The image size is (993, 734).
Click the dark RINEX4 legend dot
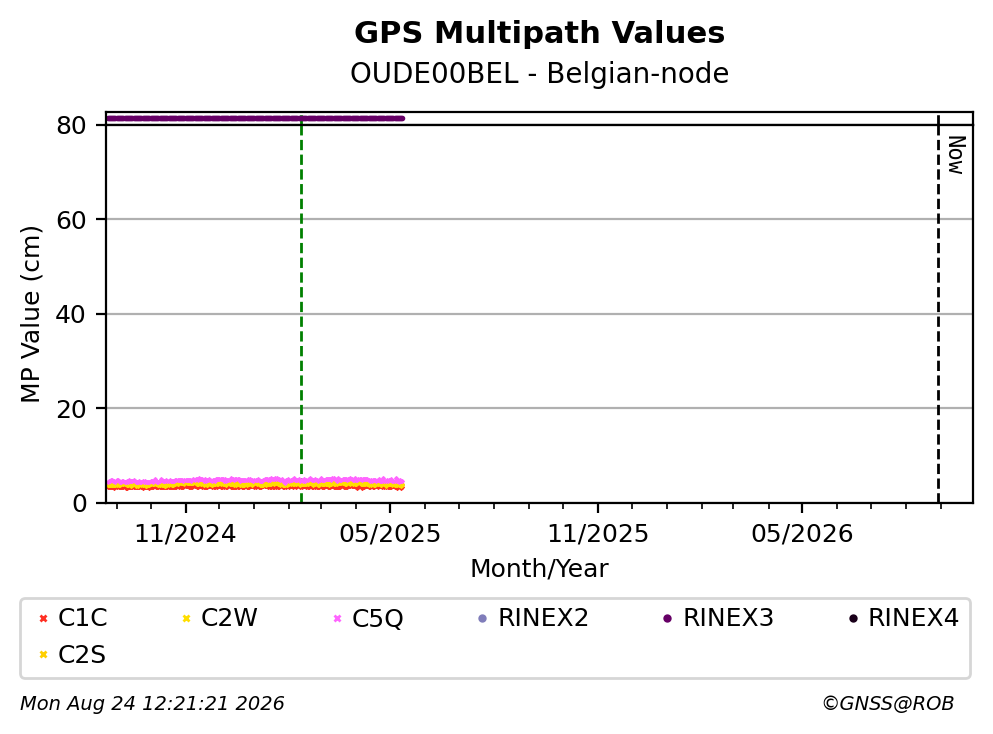853,618
